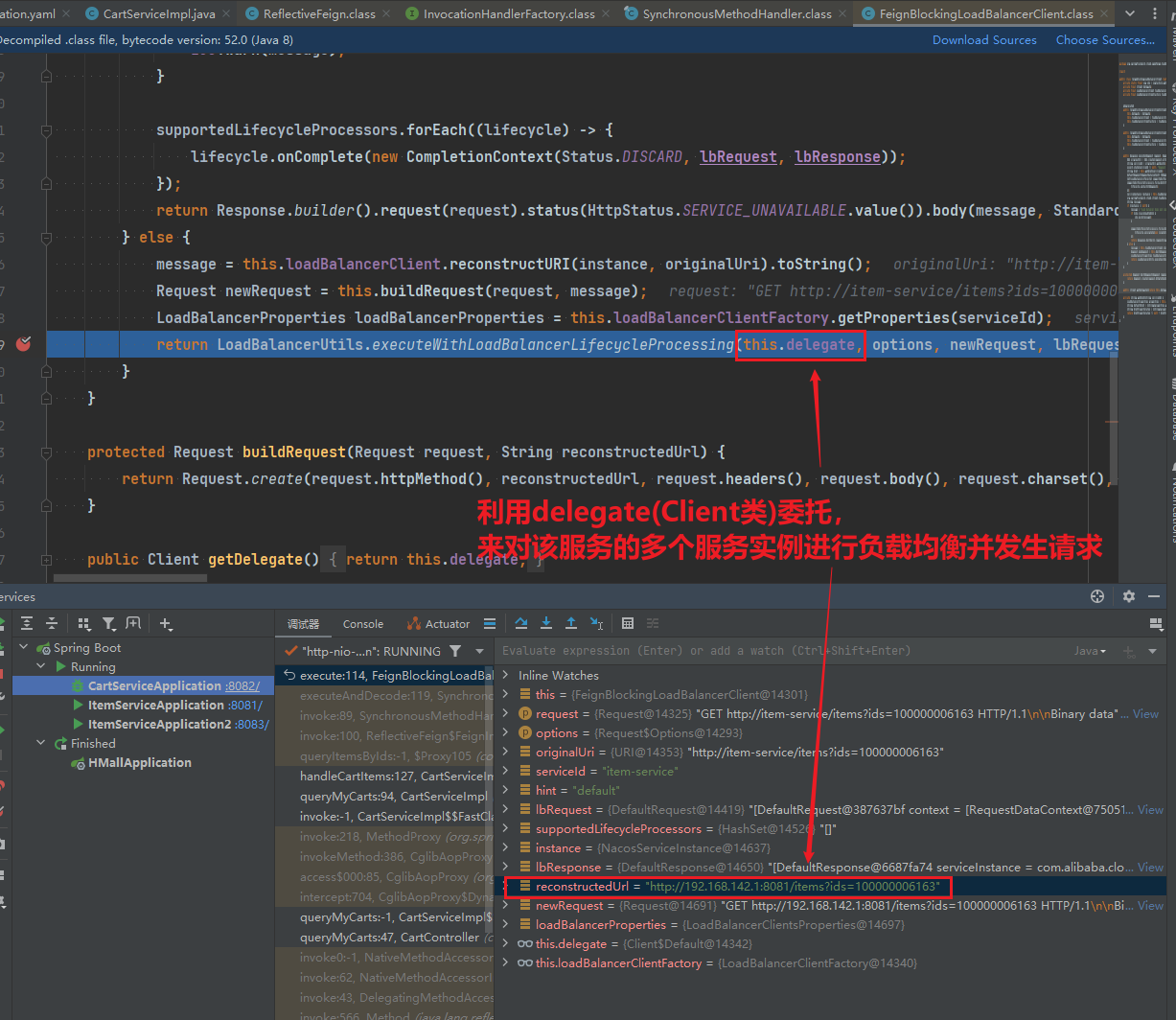Click the Step Into arrow icon
This screenshot has width=1176, height=1020.
pyautogui.click(x=546, y=623)
